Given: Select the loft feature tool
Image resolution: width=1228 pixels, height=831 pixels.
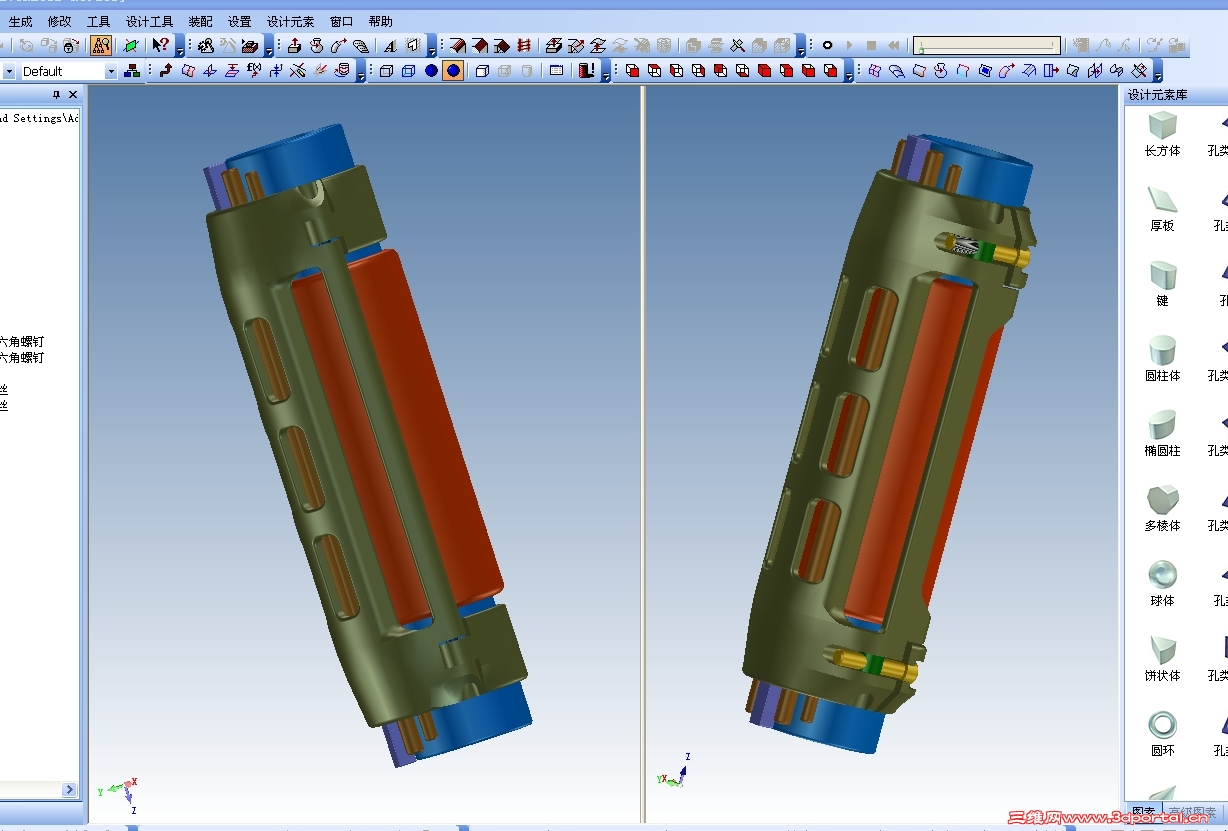Looking at the screenshot, I should click(x=360, y=45).
